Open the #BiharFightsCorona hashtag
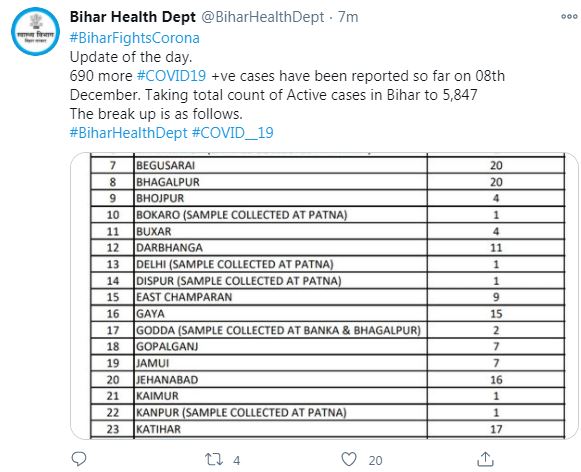Screen dimensions: 581x472 tap(135, 38)
